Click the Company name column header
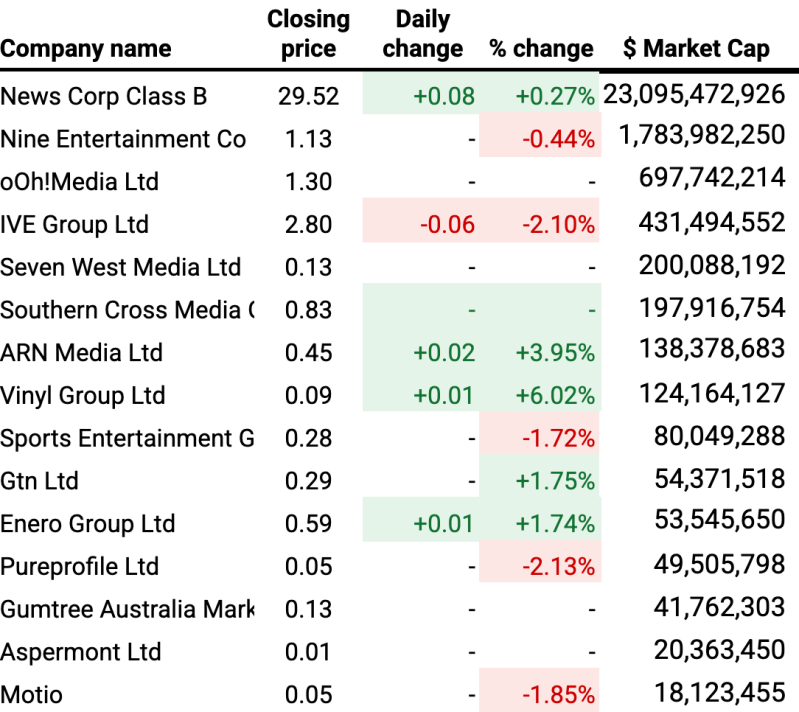The height and width of the screenshot is (712, 799). click(86, 48)
